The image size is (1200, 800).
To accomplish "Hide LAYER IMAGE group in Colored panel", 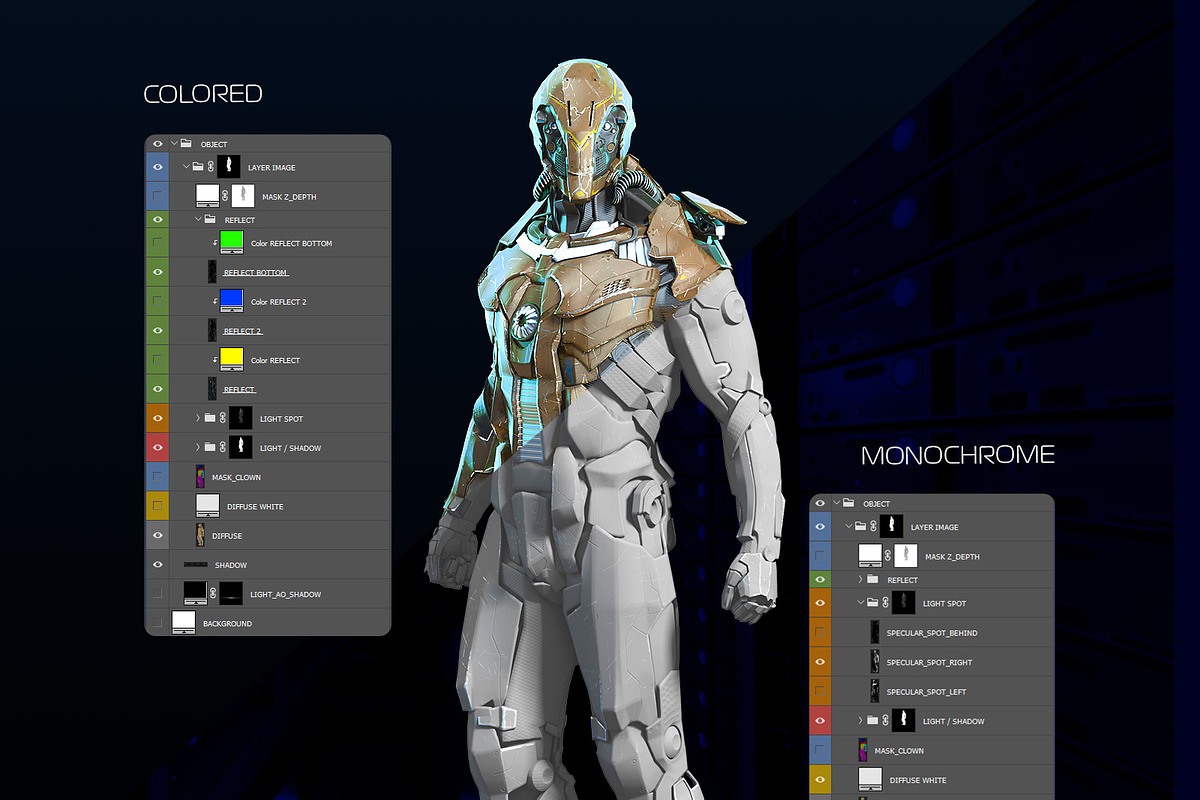I will [x=158, y=167].
